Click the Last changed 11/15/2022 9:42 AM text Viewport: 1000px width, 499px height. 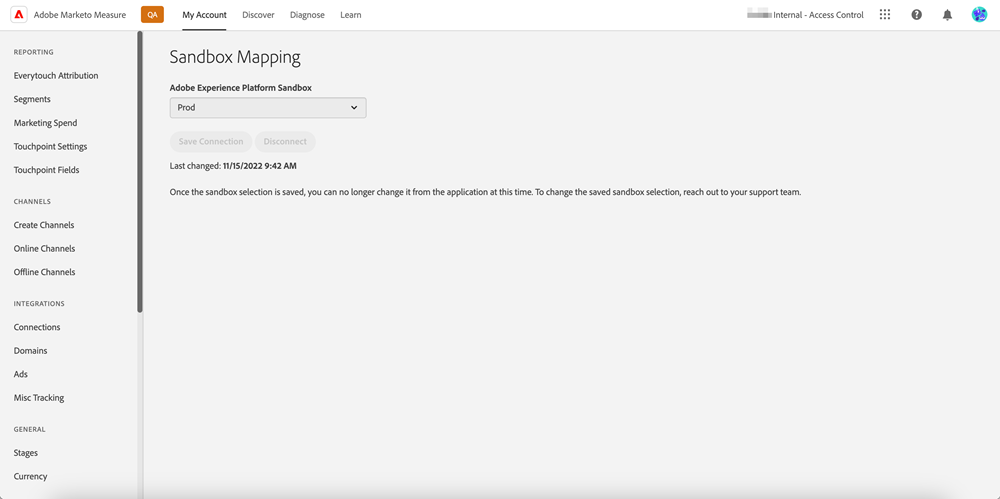(233, 166)
